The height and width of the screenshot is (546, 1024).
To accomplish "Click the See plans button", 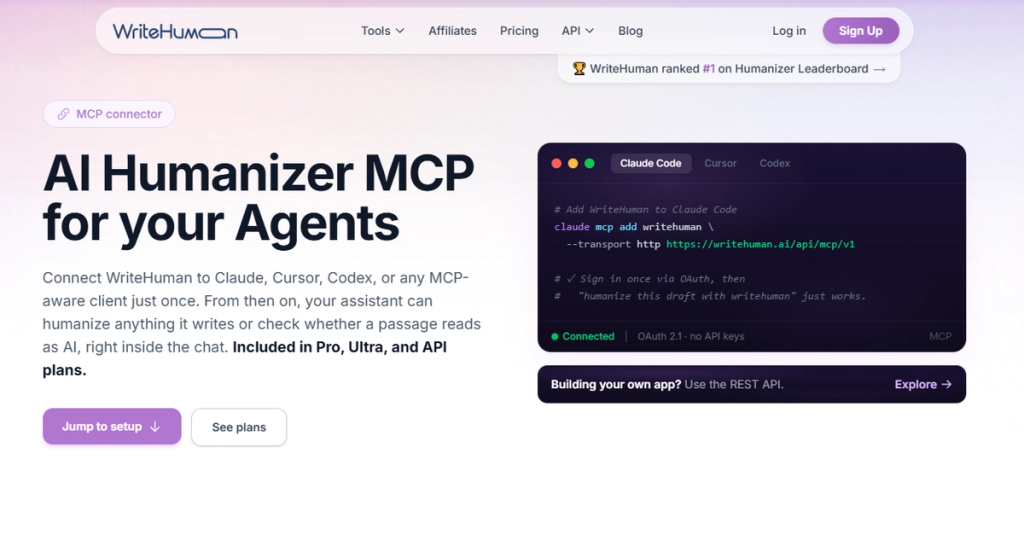I will pos(239,427).
